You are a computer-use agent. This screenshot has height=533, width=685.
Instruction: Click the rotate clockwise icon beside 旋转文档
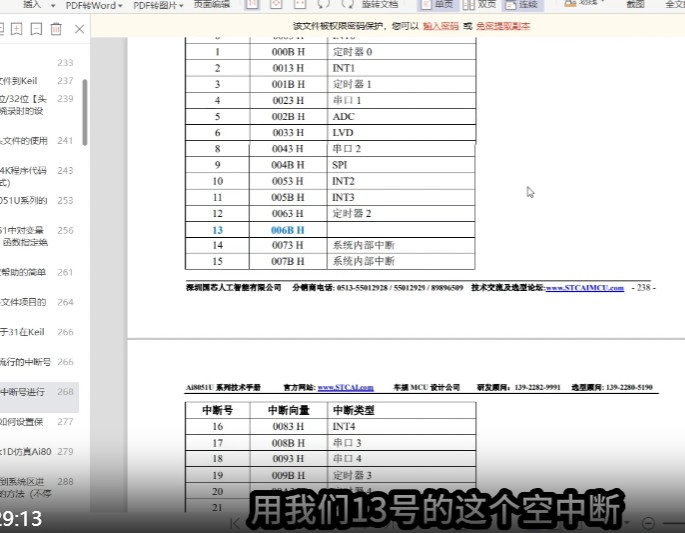point(347,4)
